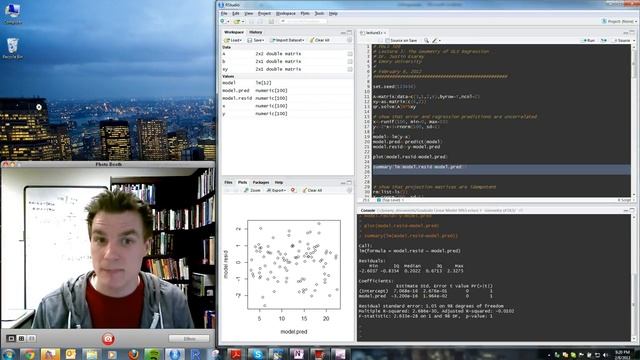Click the Source button in the editor
Screen dimensions: 640x360
pos(622,40)
